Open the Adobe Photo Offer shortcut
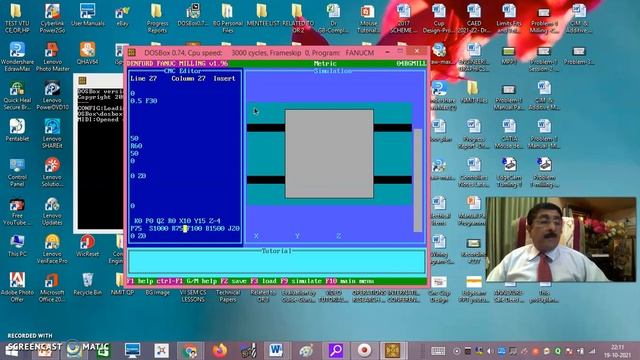Image resolution: width=640 pixels, height=360 pixels. point(17,287)
